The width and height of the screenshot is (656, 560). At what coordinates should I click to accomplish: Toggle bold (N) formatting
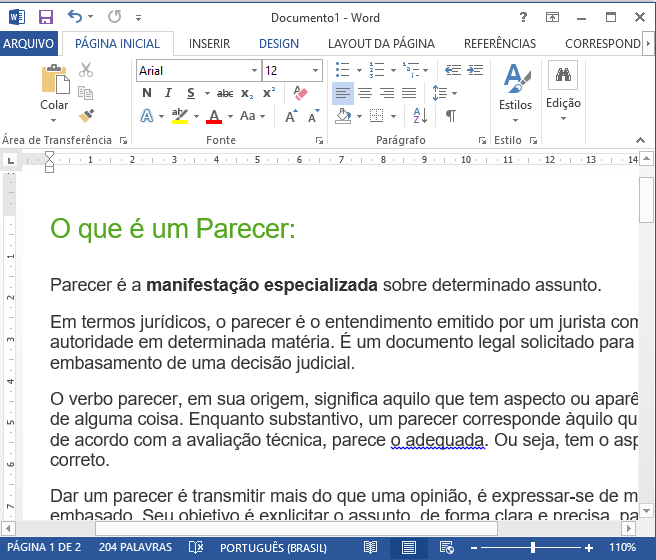[x=146, y=93]
